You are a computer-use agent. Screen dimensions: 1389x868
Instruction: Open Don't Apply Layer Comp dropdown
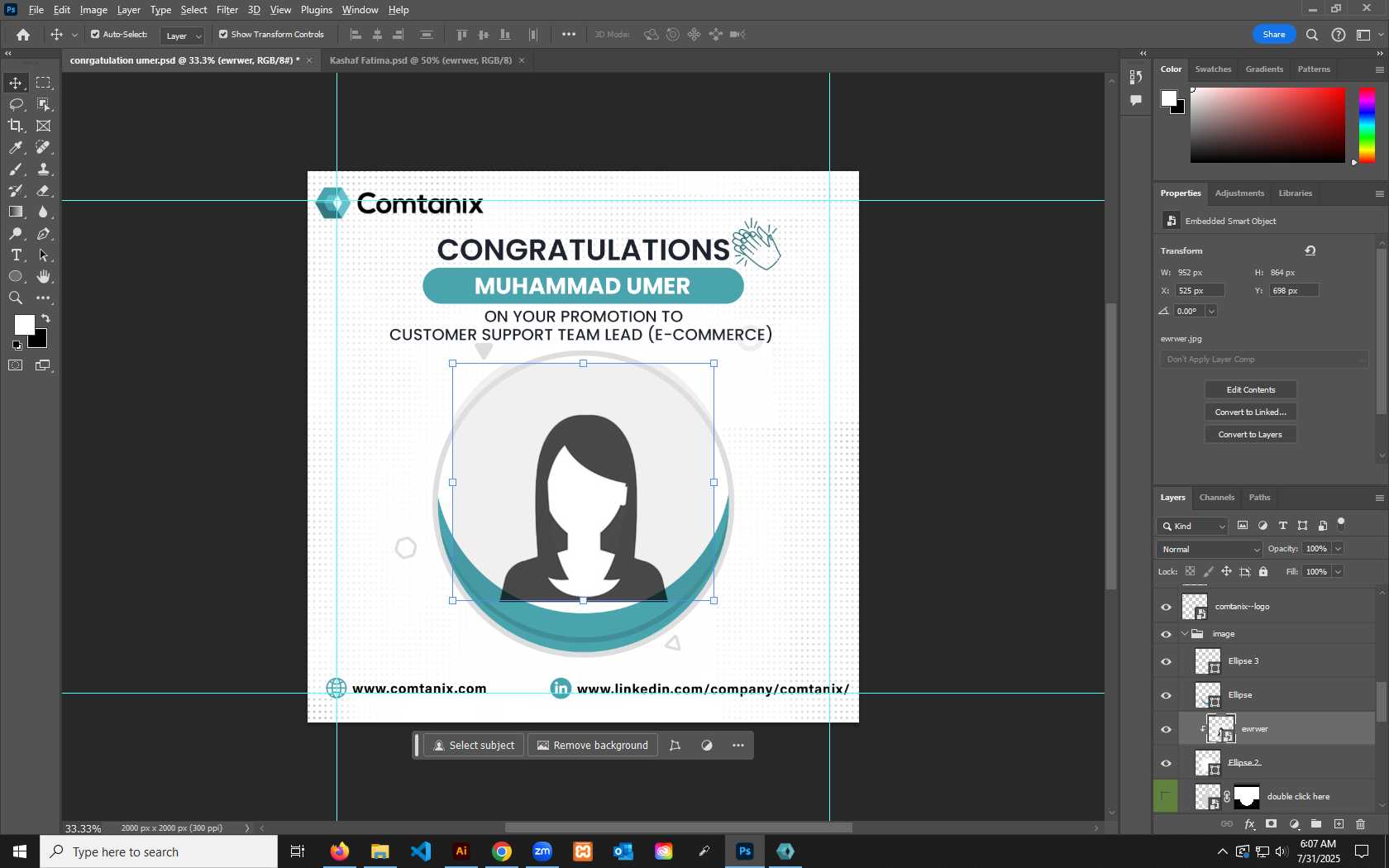pos(1263,360)
